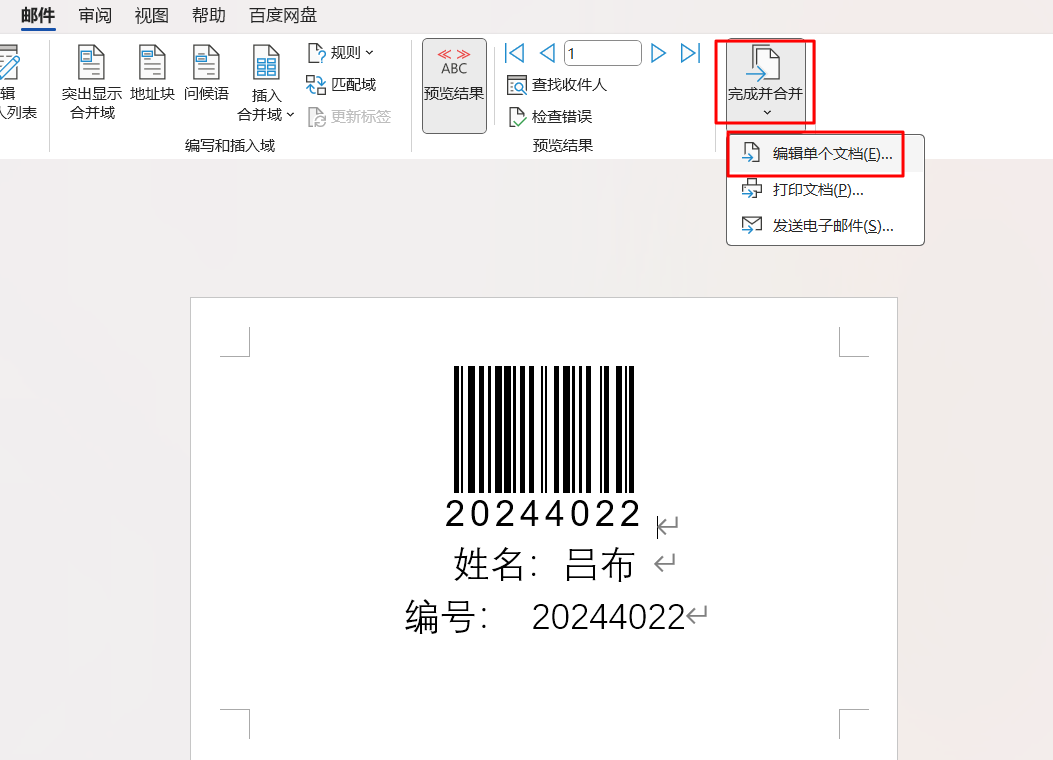
Task: Go to first record
Action: coord(514,53)
